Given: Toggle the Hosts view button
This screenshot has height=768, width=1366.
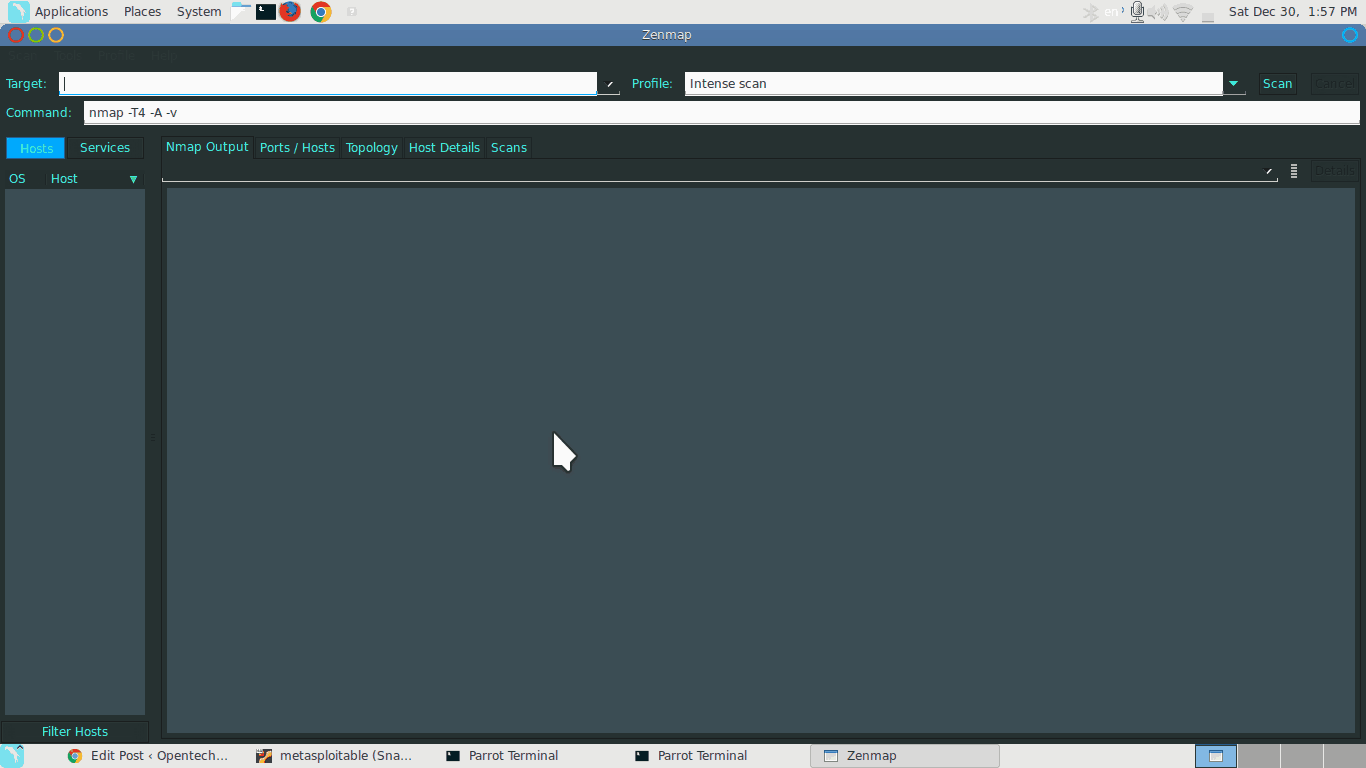Looking at the screenshot, I should pos(36,148).
